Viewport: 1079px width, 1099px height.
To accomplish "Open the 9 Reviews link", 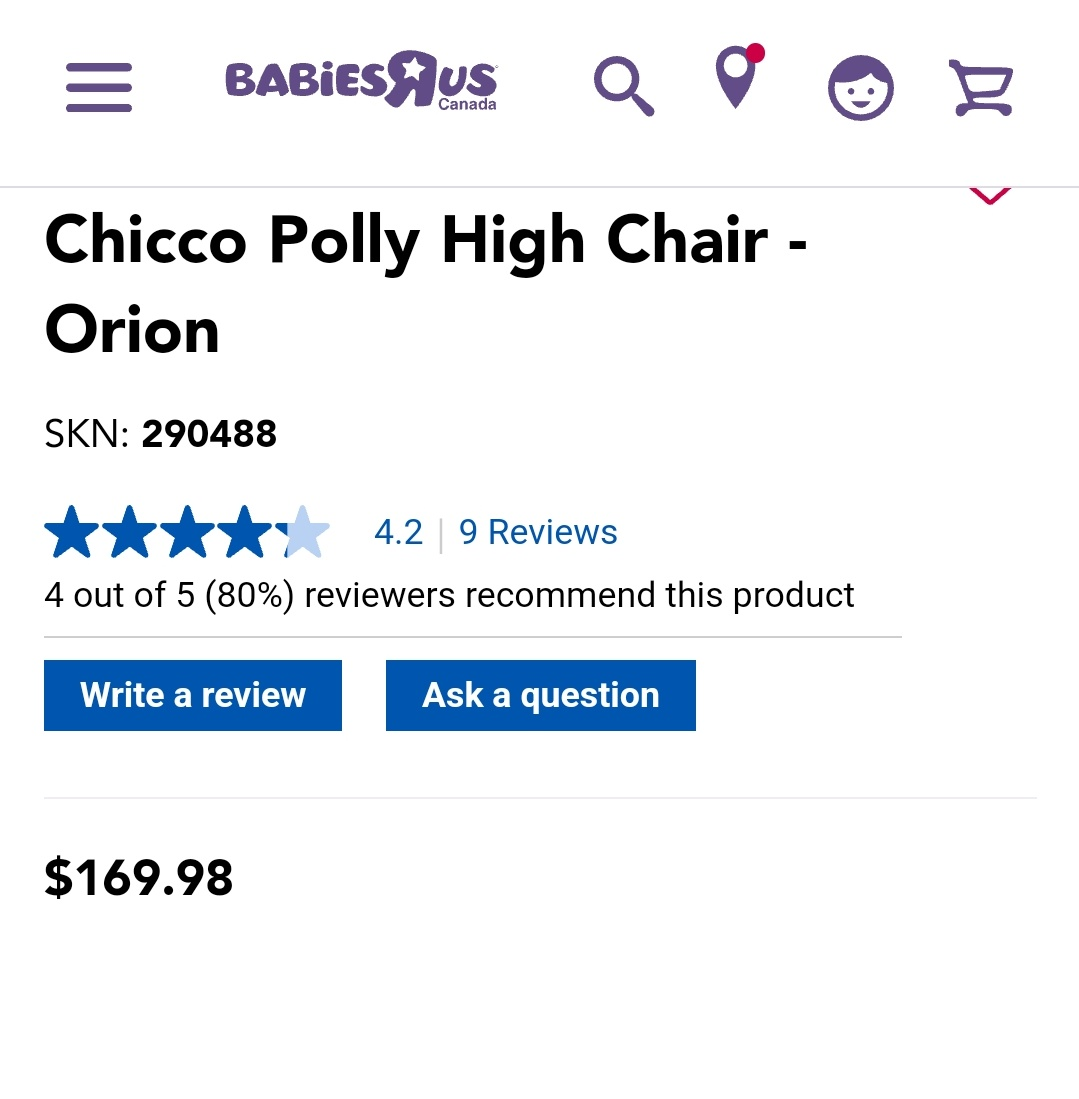I will click(538, 532).
